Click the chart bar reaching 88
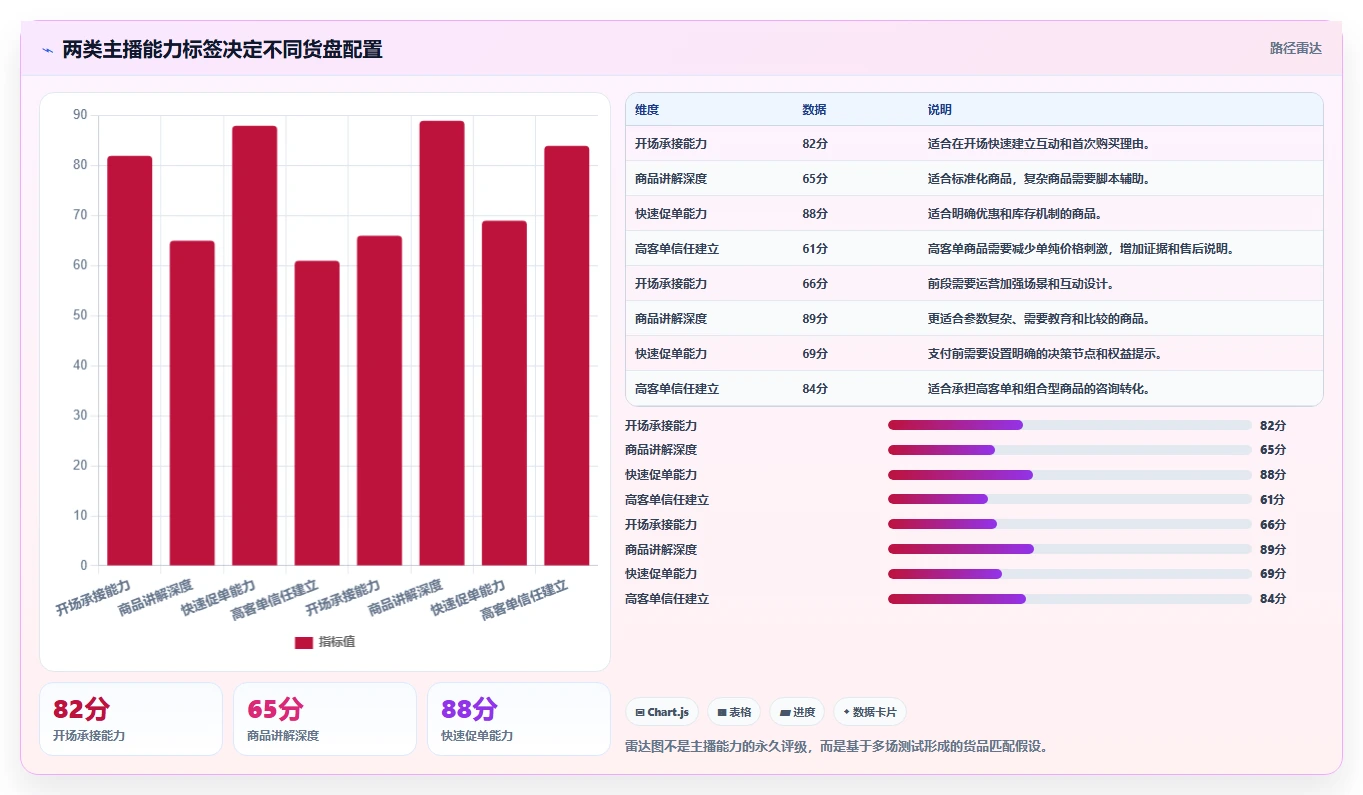Viewport: 1363px width, 795px height. click(x=255, y=345)
